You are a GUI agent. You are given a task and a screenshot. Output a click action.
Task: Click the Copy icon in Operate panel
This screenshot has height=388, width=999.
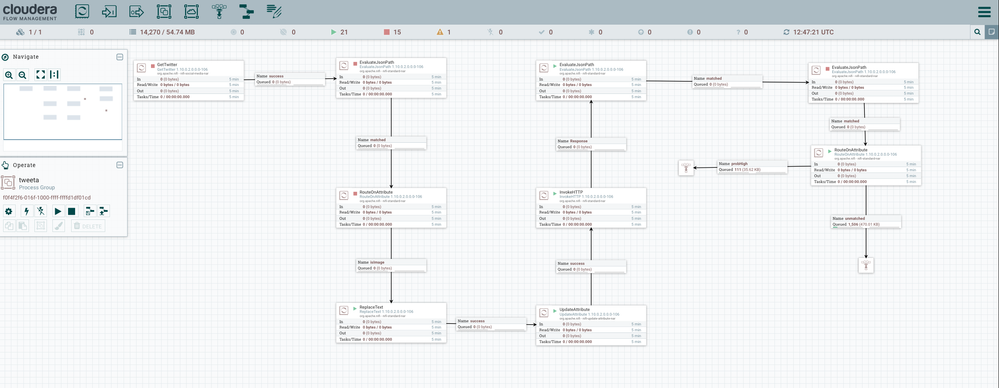[x=8, y=226]
